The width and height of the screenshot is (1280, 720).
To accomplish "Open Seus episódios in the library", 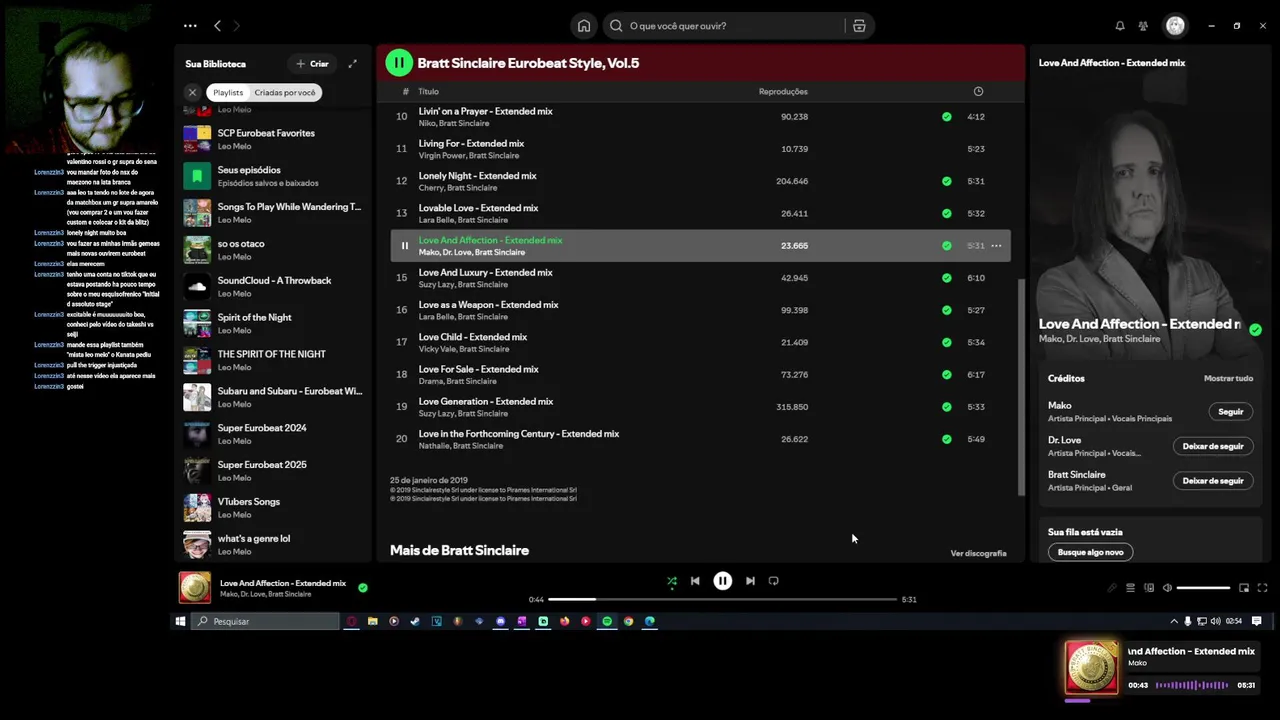I will (273, 176).
